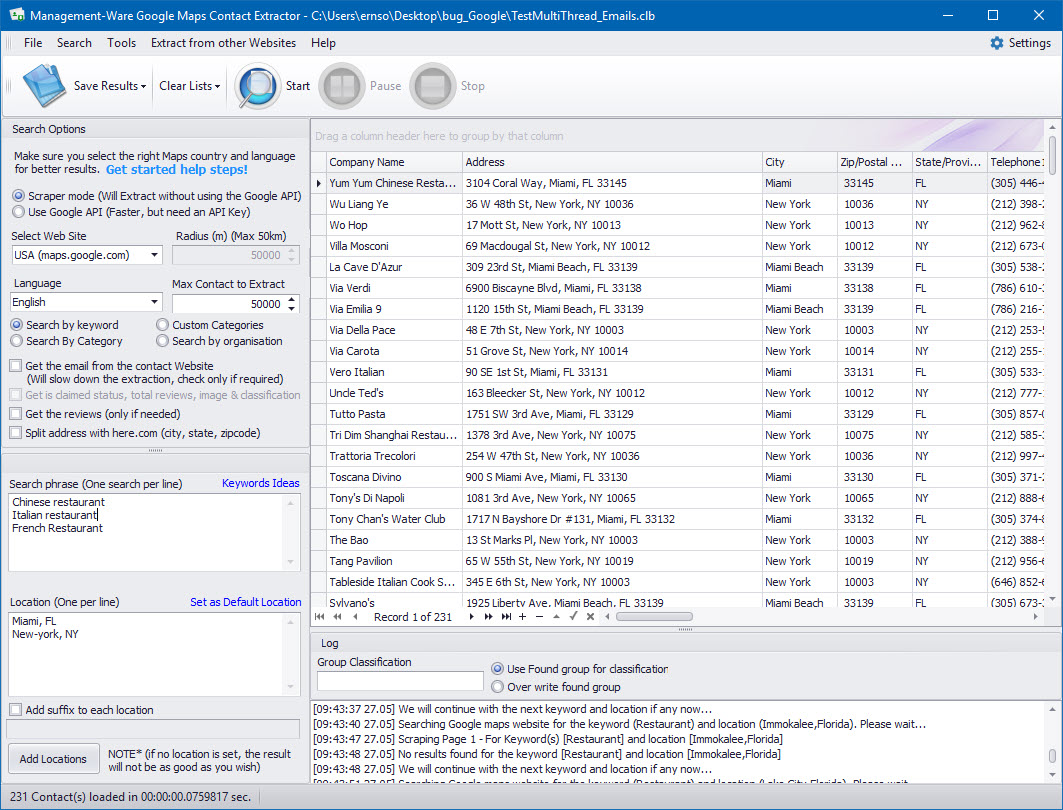1063x810 pixels.
Task: Click the results grid vertical scrollbar thumb
Action: coord(1052,154)
